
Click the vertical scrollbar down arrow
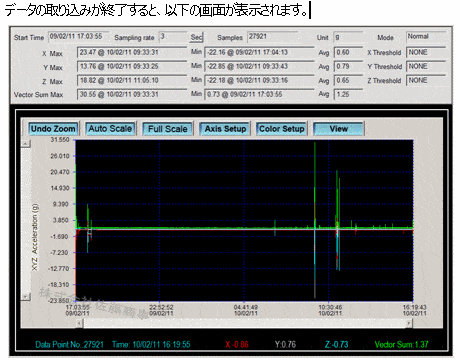(26, 296)
